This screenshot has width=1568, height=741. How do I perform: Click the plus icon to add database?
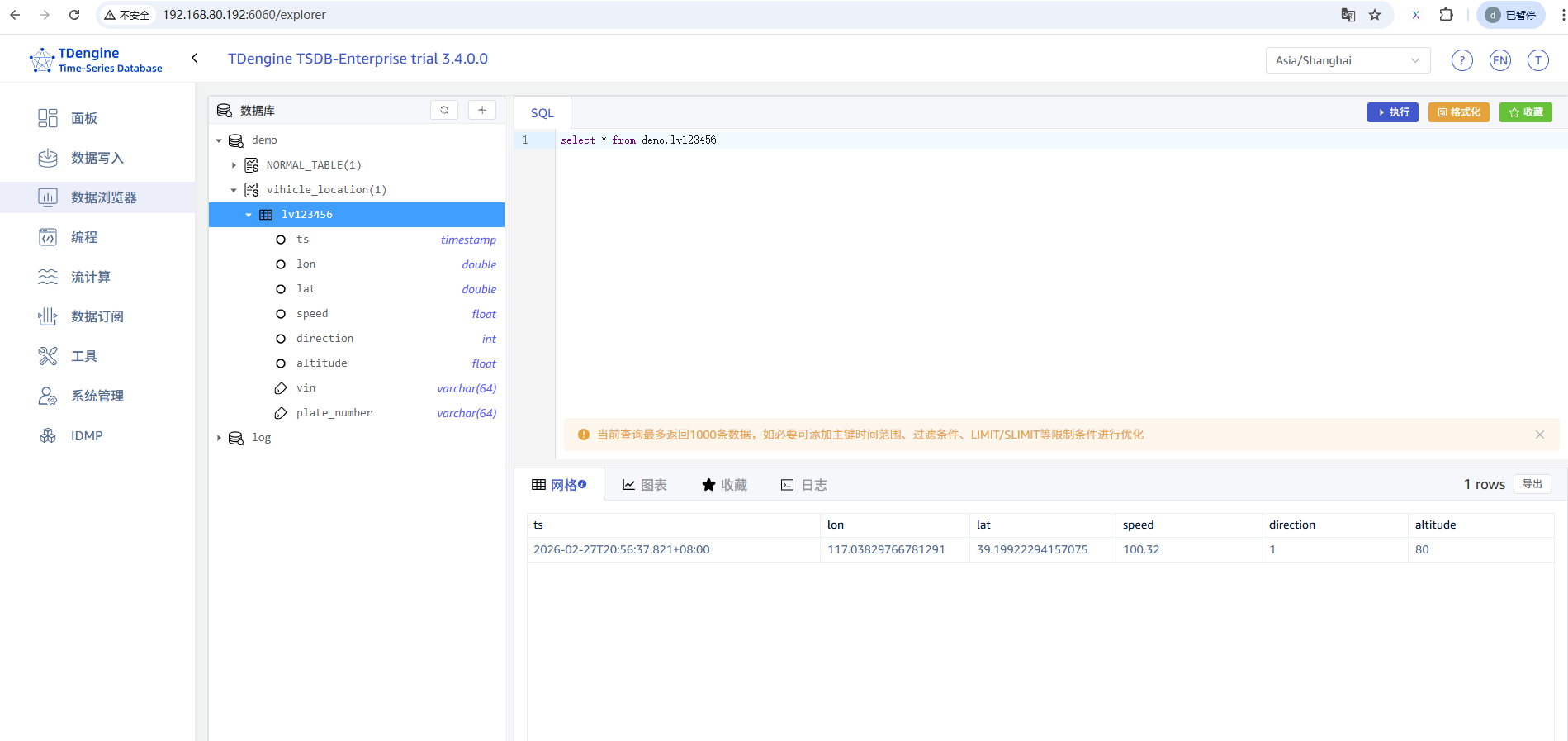[x=482, y=110]
